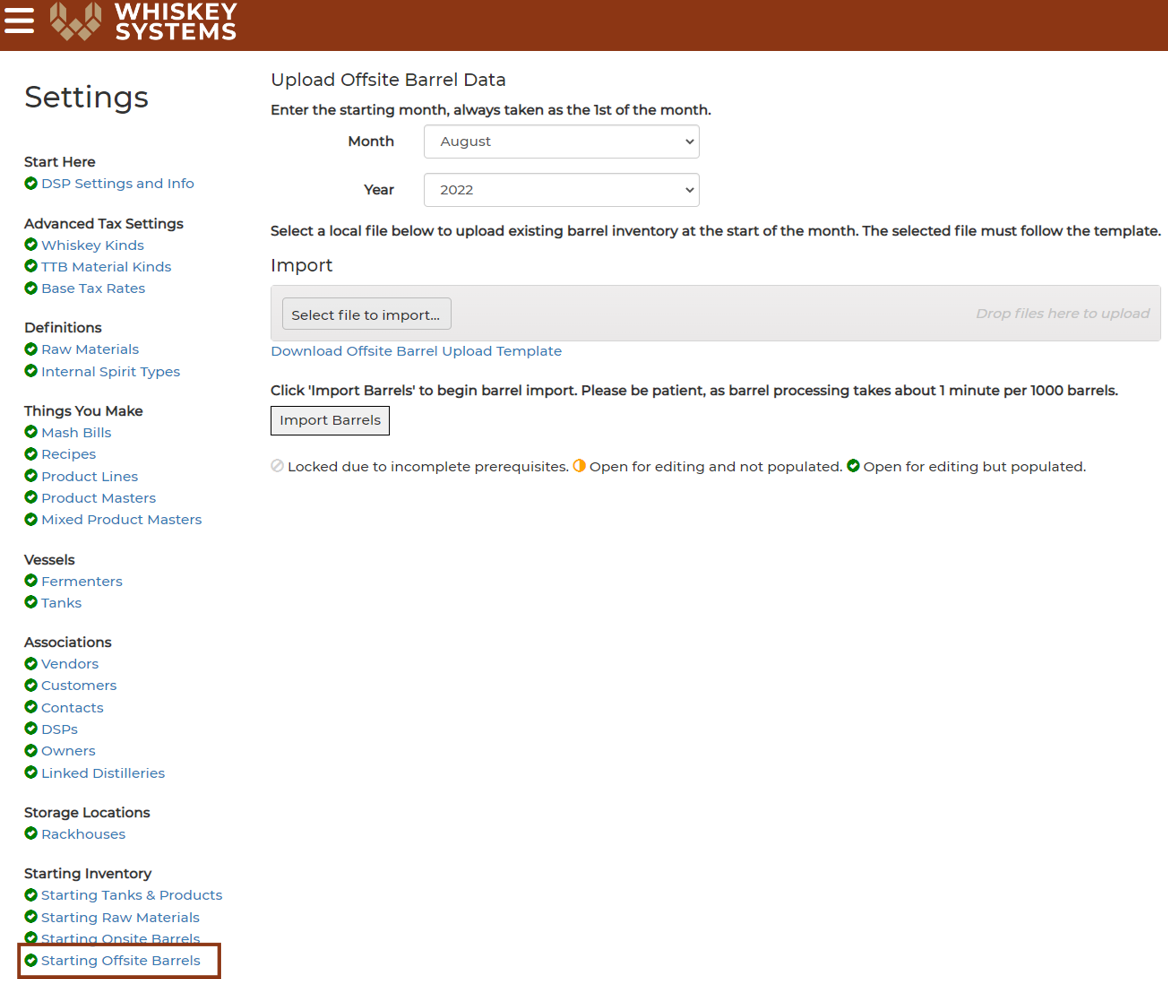Open DSP Settings and Info page

(x=118, y=183)
